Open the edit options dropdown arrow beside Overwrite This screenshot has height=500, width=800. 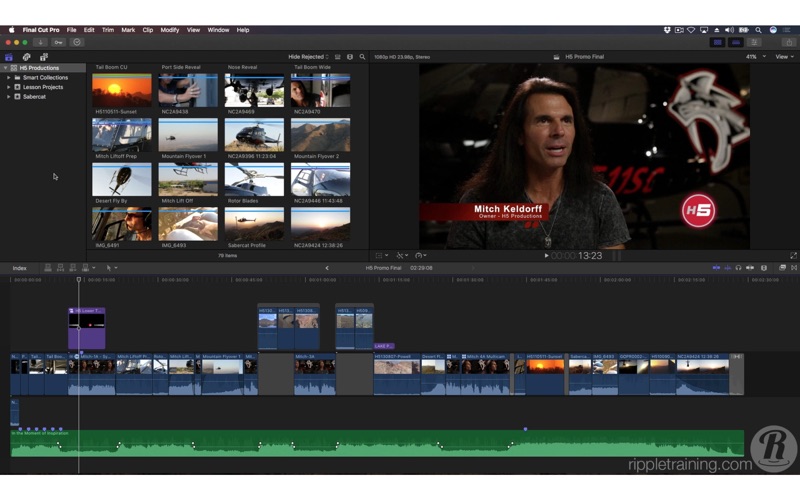click(x=94, y=268)
